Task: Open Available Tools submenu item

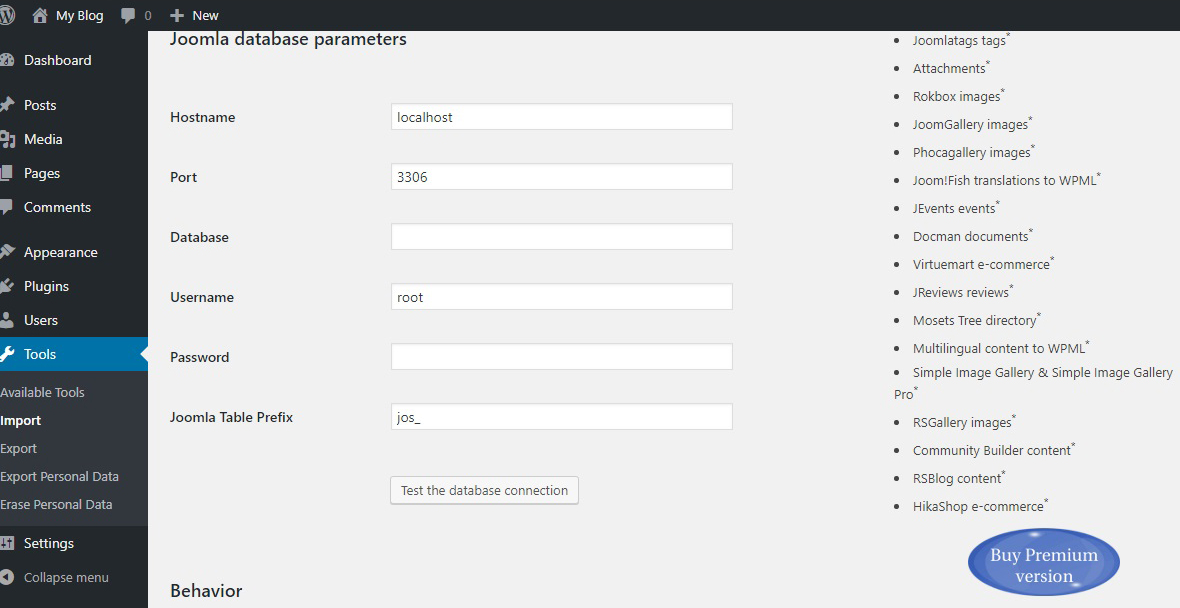Action: (42, 392)
